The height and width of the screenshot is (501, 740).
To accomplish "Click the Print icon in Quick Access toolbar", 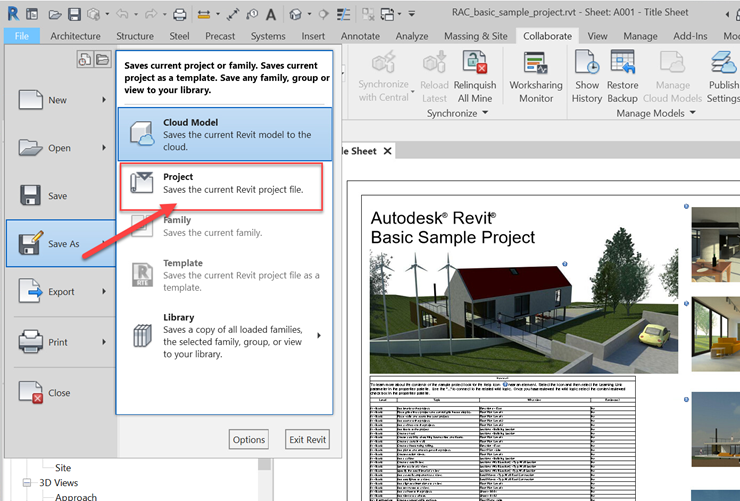I will pyautogui.click(x=179, y=15).
